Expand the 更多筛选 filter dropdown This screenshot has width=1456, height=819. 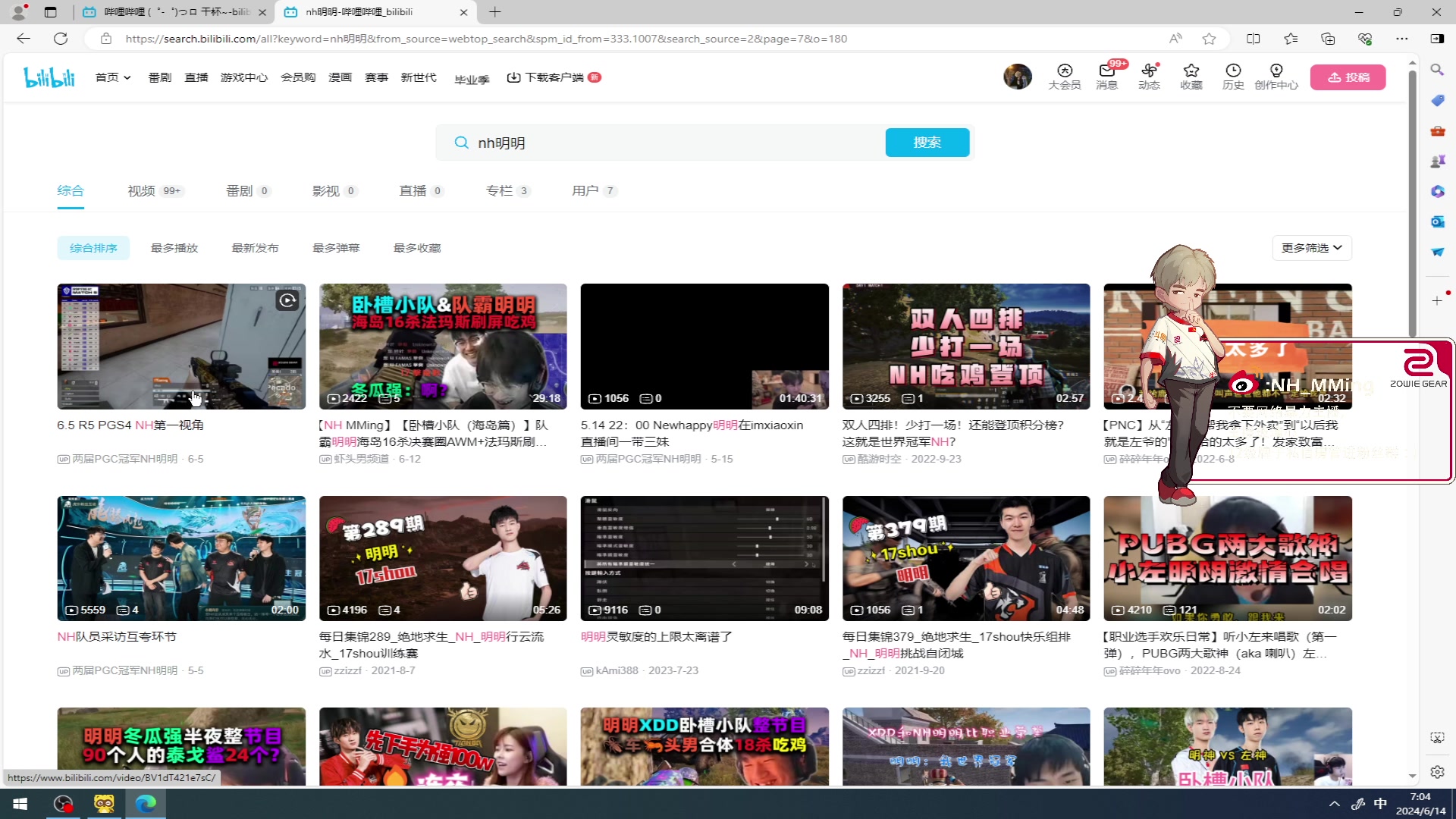(1310, 247)
